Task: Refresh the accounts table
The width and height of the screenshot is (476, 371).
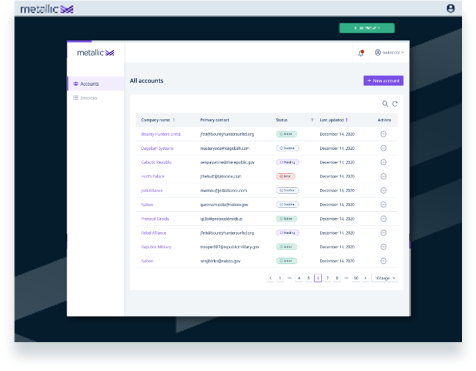Action: [395, 104]
